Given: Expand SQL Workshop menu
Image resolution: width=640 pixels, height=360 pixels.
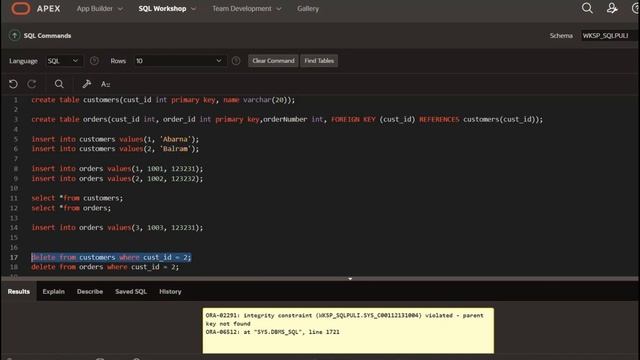Looking at the screenshot, I should (x=167, y=9).
